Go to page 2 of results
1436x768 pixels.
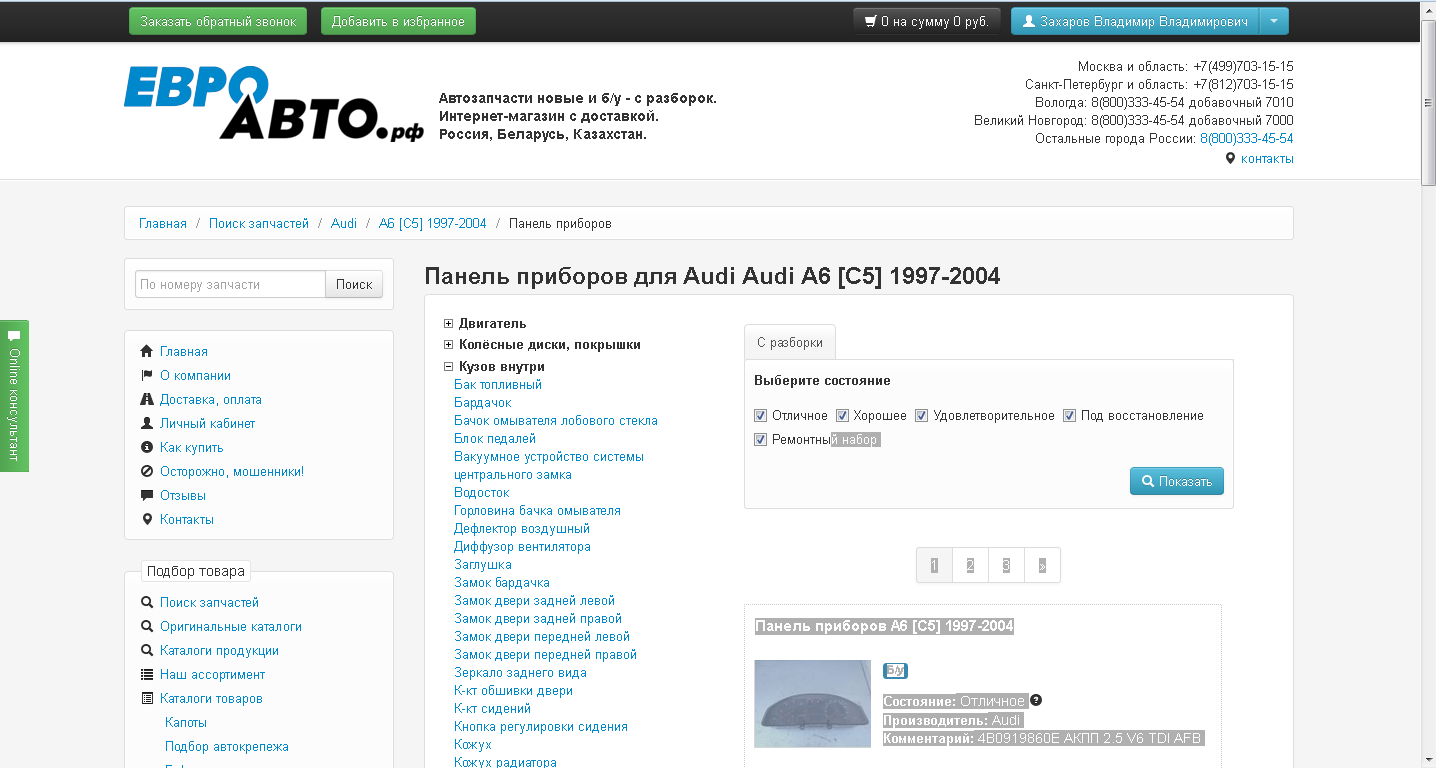pos(970,565)
